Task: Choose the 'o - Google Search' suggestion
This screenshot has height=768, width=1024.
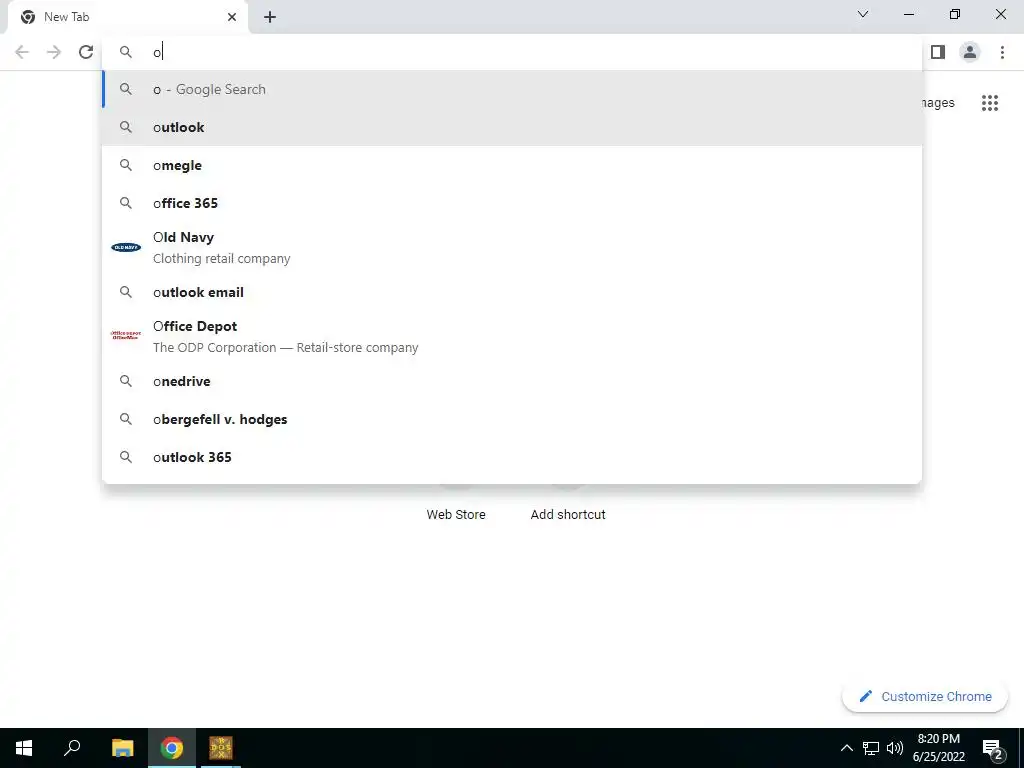Action: 512,89
